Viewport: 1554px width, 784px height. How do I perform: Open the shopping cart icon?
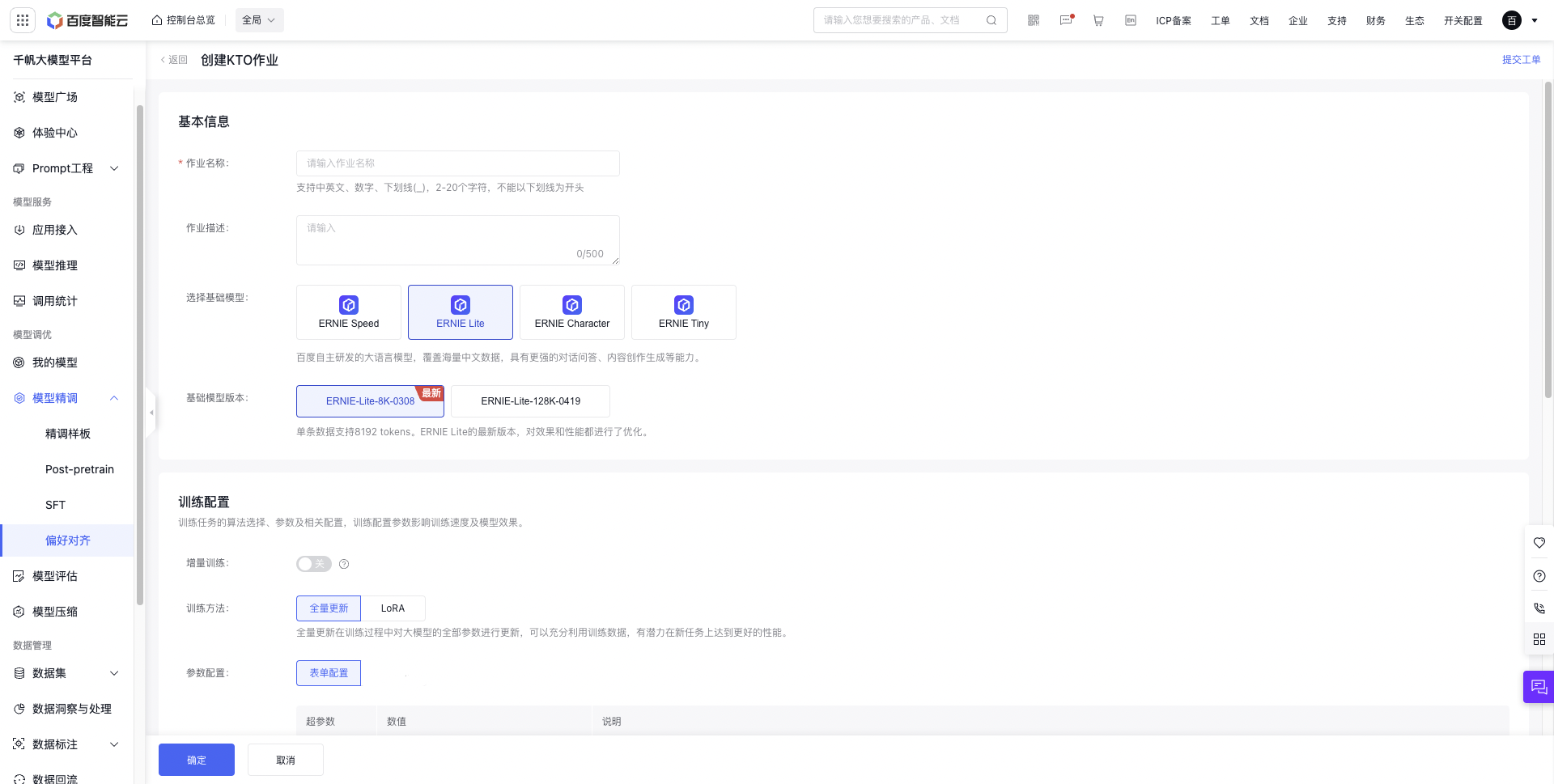[x=1098, y=20]
